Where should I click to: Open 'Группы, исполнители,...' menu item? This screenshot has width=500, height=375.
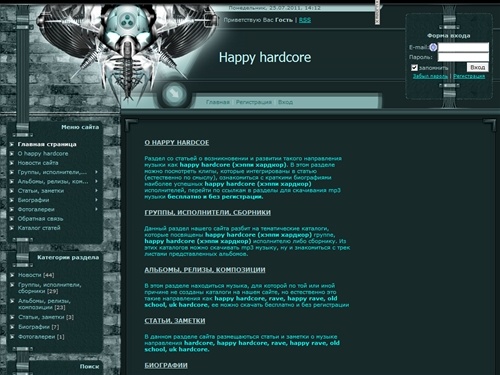pos(52,172)
